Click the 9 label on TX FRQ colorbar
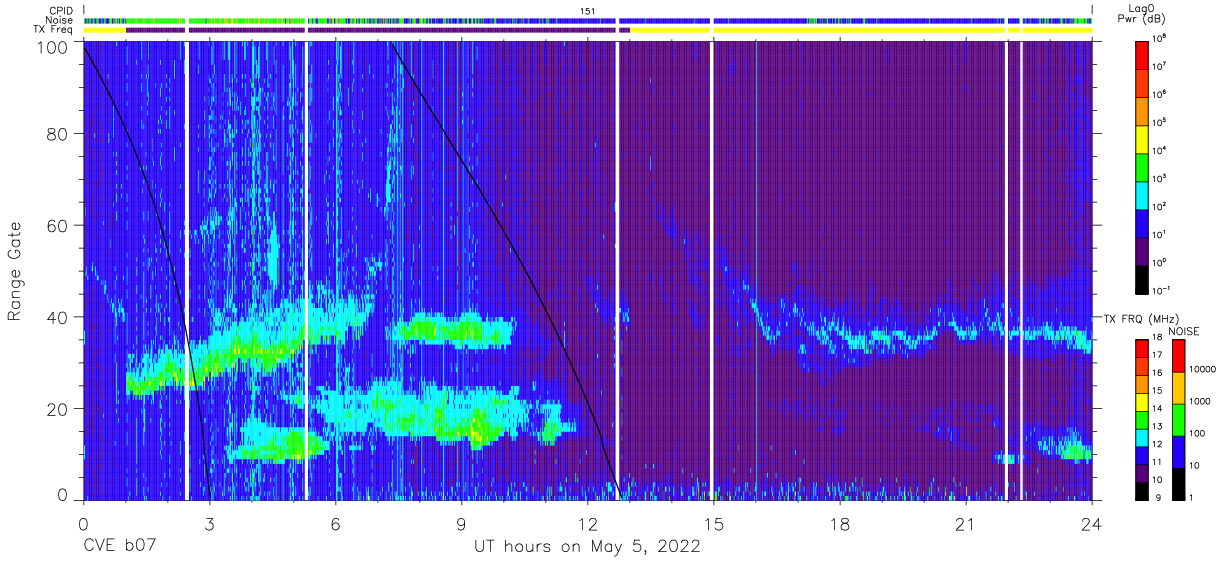This screenshot has width=1228, height=567. (x=1157, y=497)
